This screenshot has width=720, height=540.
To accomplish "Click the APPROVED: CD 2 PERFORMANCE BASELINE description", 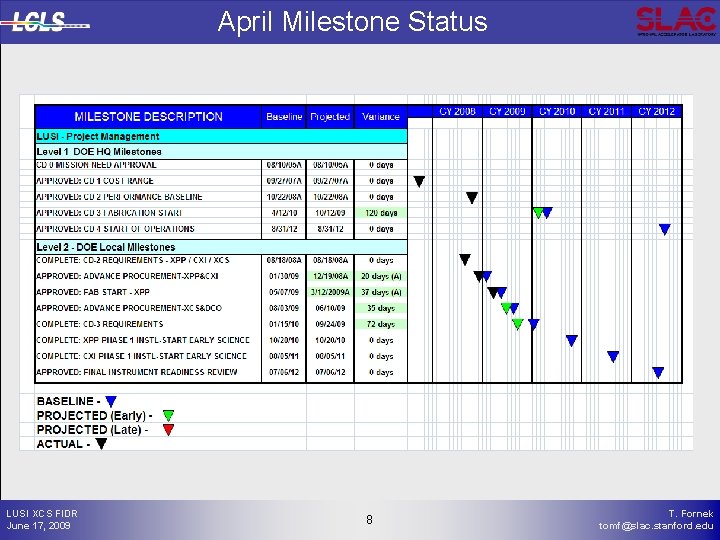I will (x=119, y=197).
